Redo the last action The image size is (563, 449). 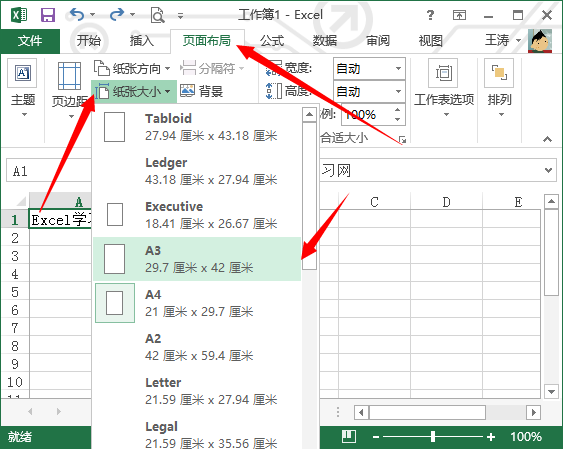click(x=117, y=15)
